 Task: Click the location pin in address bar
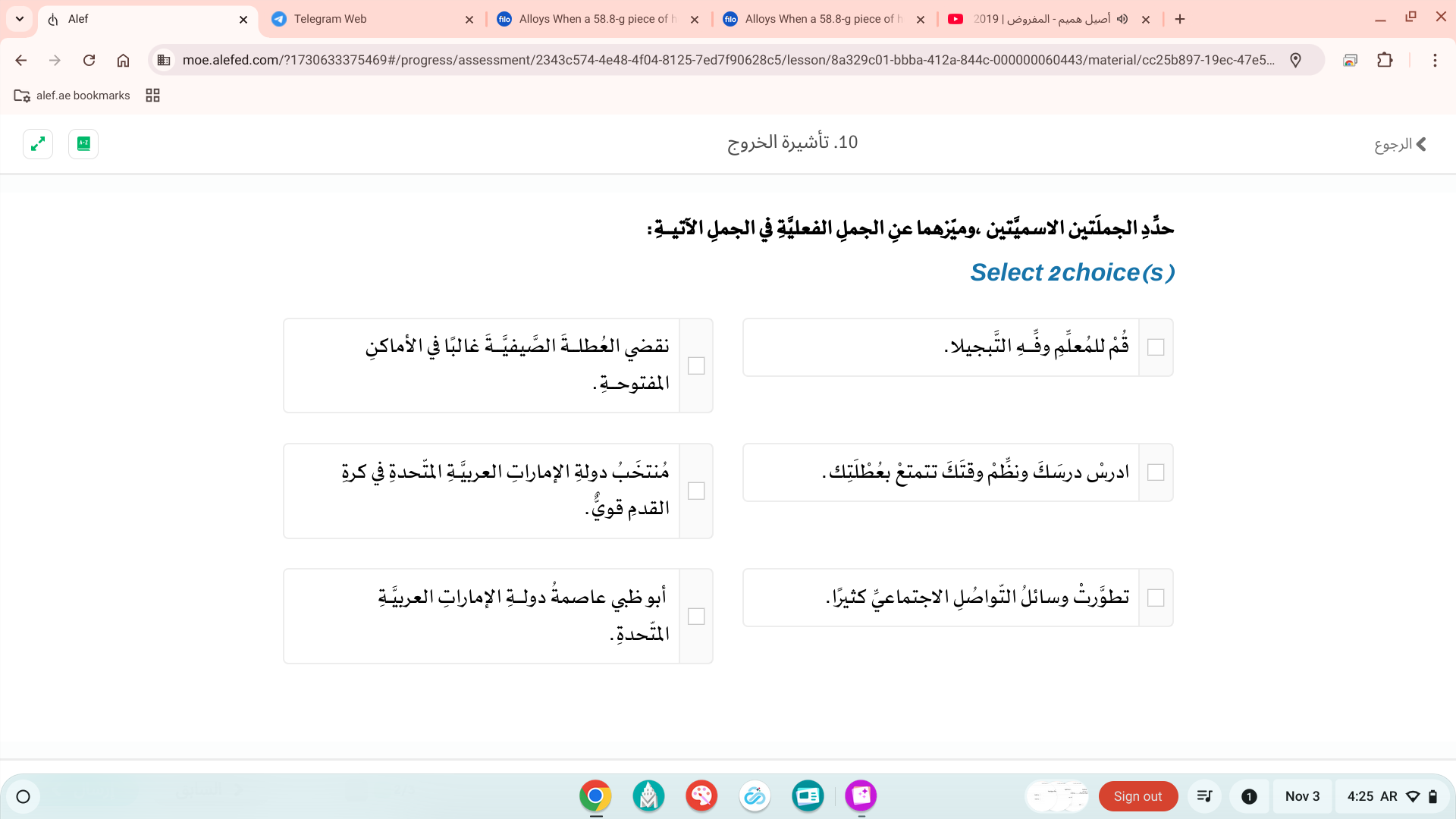point(1295,60)
